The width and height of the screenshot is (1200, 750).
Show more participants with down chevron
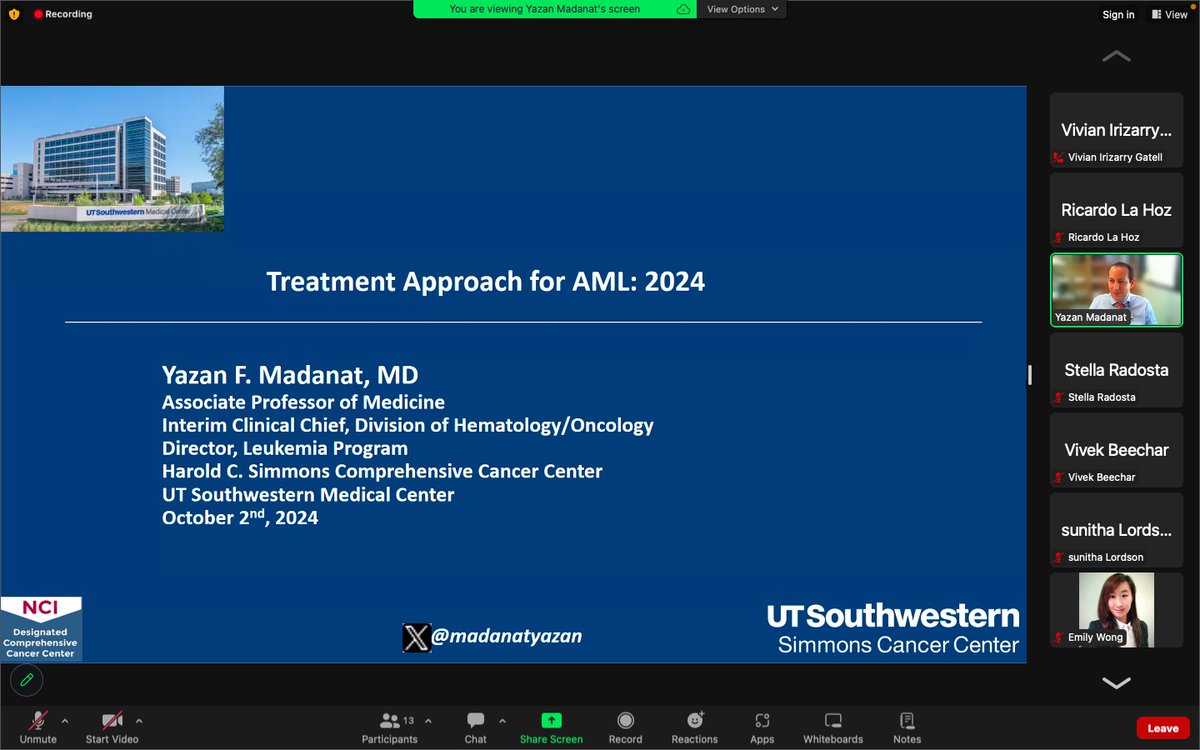pos(1116,683)
